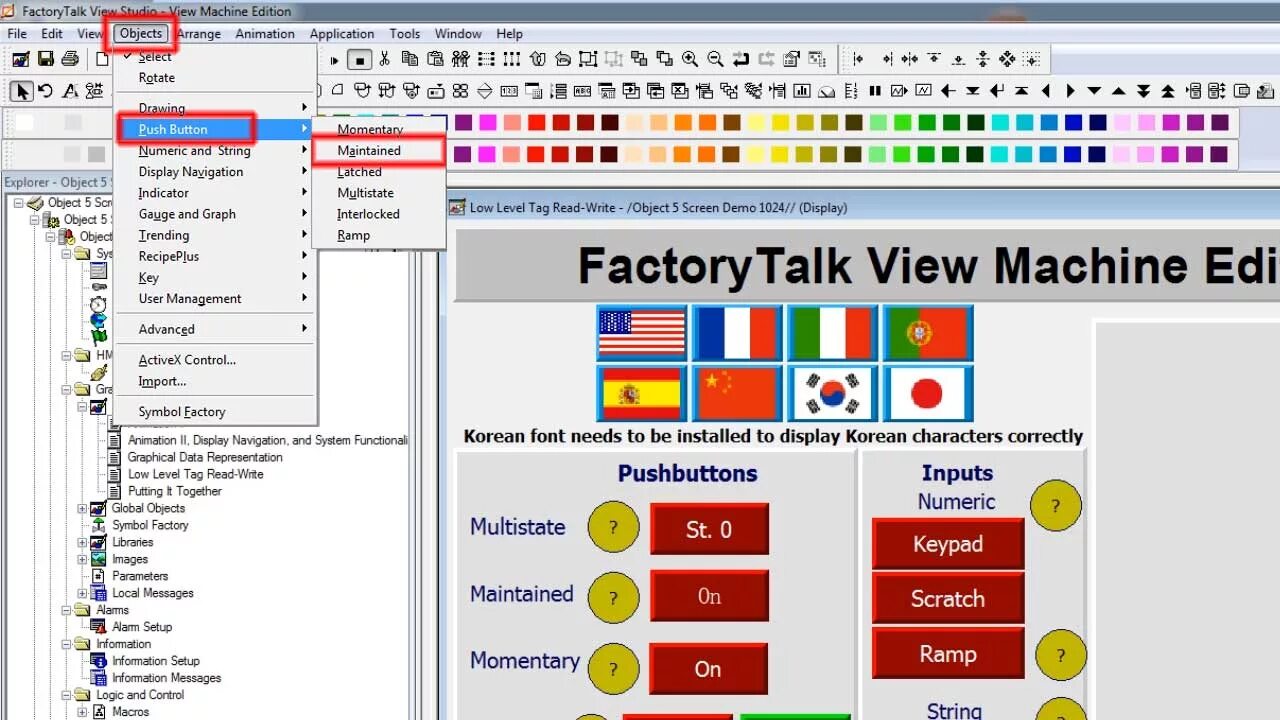Select Interlocked push button entry
Image resolution: width=1280 pixels, height=720 pixels.
click(x=368, y=214)
